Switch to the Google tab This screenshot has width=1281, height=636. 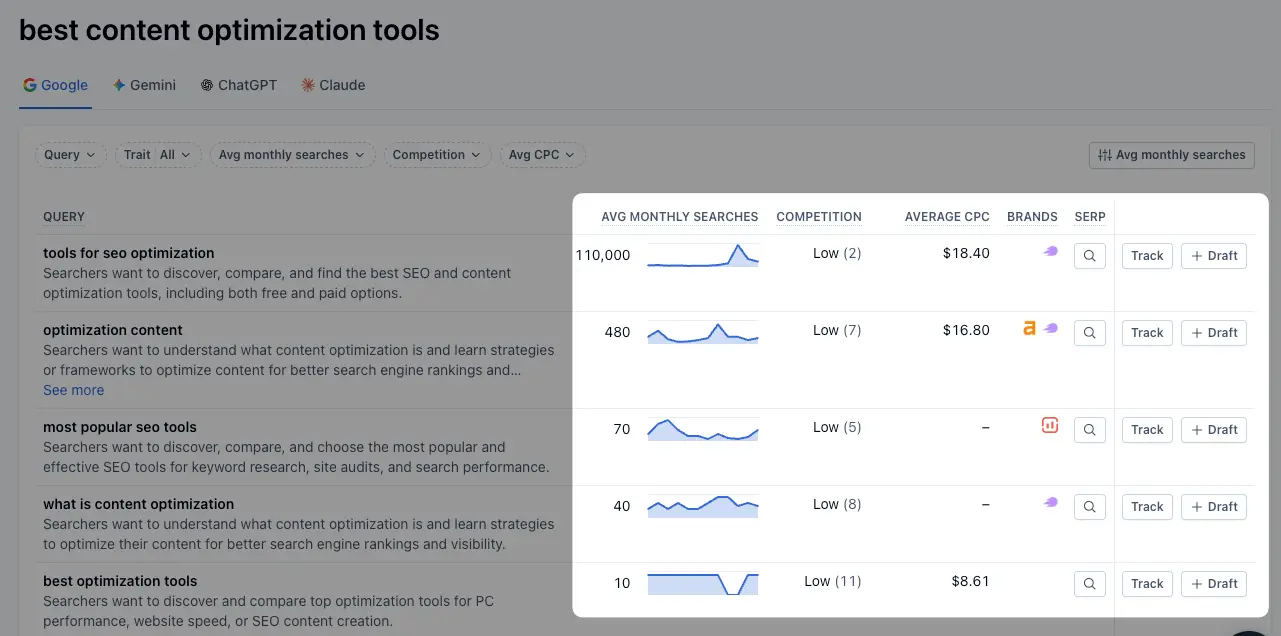(56, 85)
